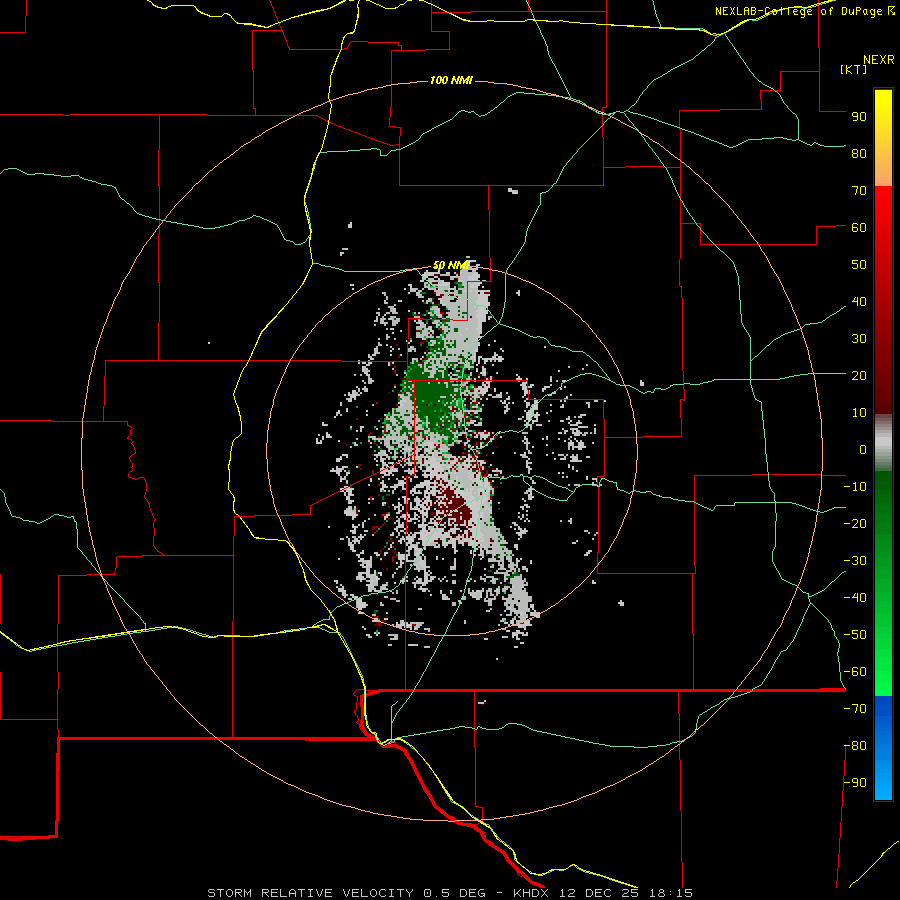The width and height of the screenshot is (900, 900).
Task: Click the positive 30 scale value
Action: point(859,339)
